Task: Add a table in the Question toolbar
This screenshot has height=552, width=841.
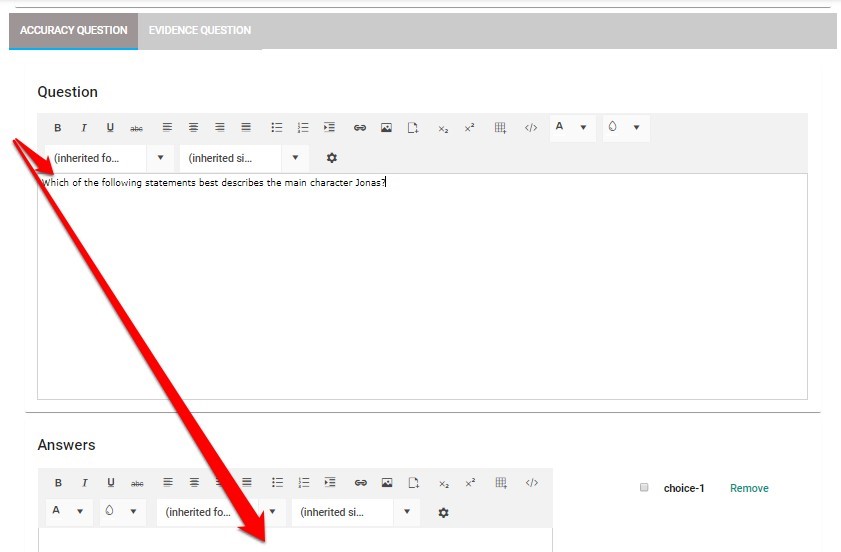Action: [501, 128]
